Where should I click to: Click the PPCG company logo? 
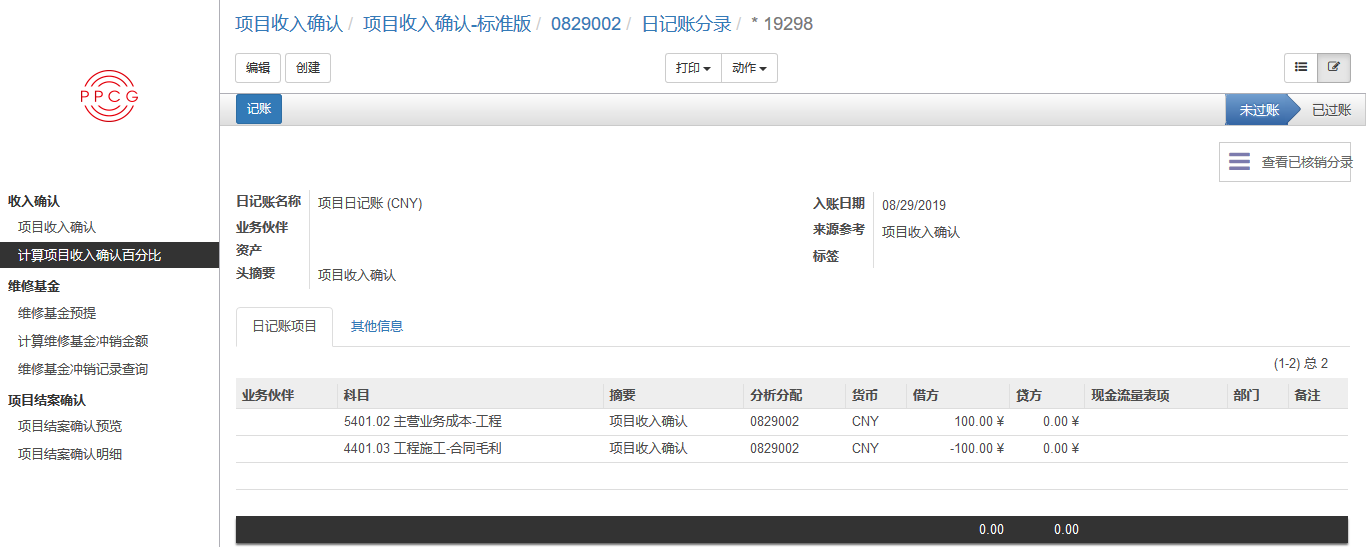(x=109, y=96)
